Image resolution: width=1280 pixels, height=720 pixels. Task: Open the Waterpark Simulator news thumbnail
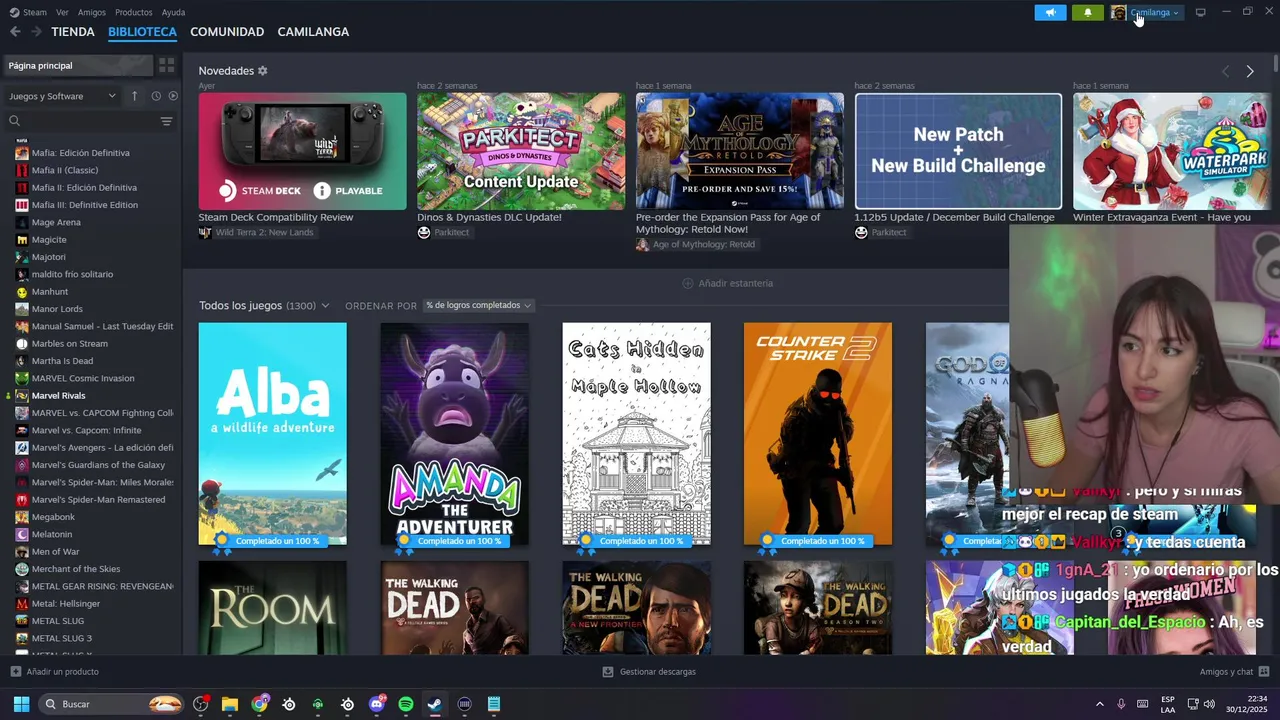(x=1172, y=151)
